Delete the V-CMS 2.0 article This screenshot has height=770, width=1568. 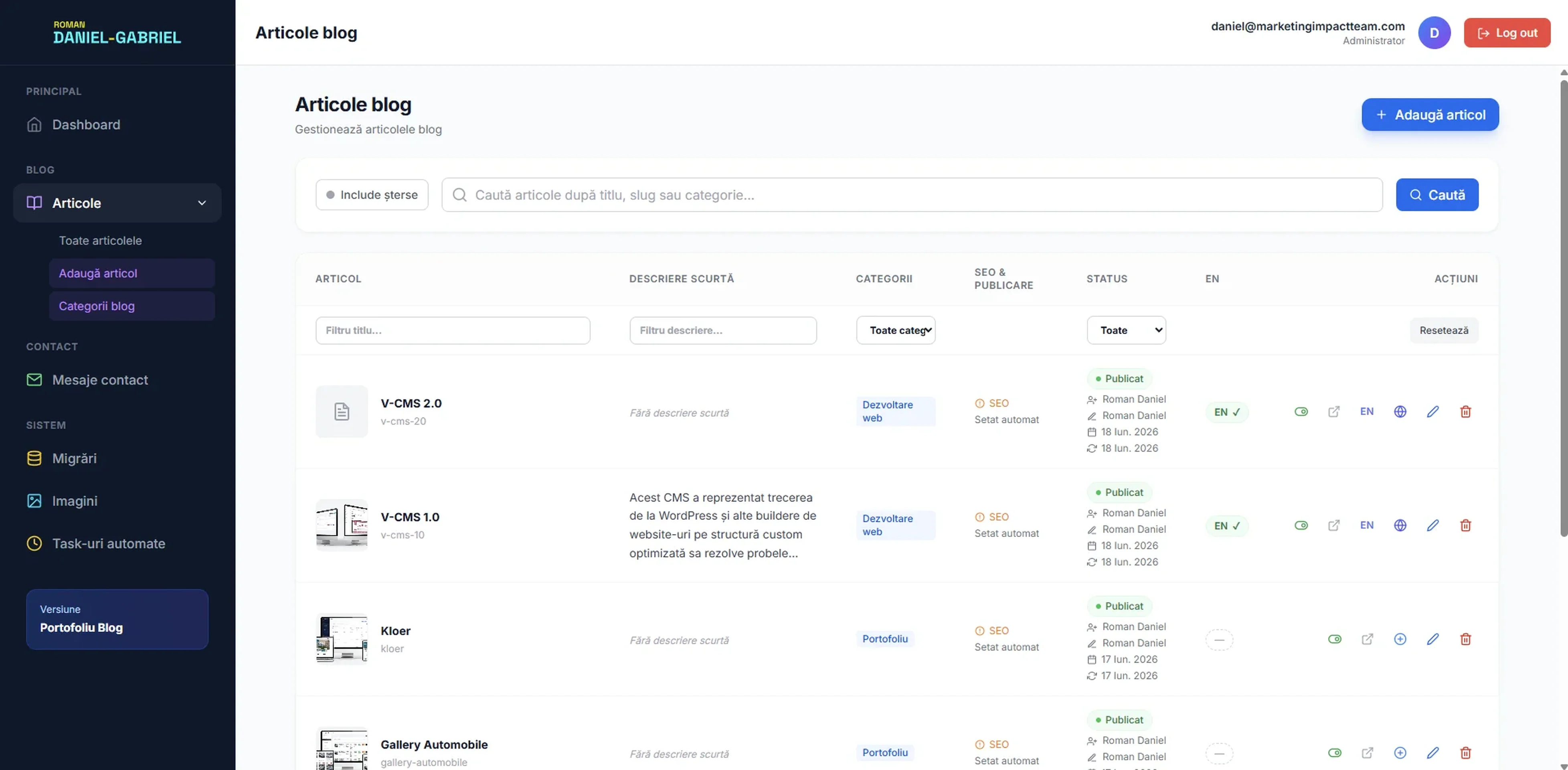point(1466,411)
